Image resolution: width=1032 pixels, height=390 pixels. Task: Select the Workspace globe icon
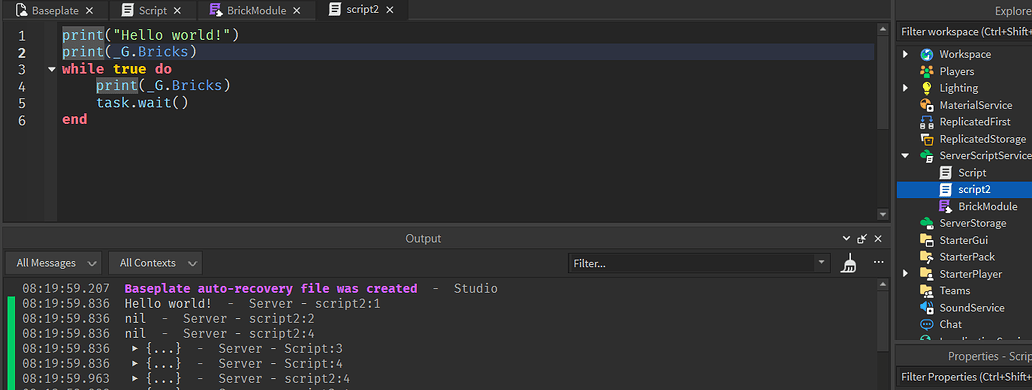click(x=927, y=55)
